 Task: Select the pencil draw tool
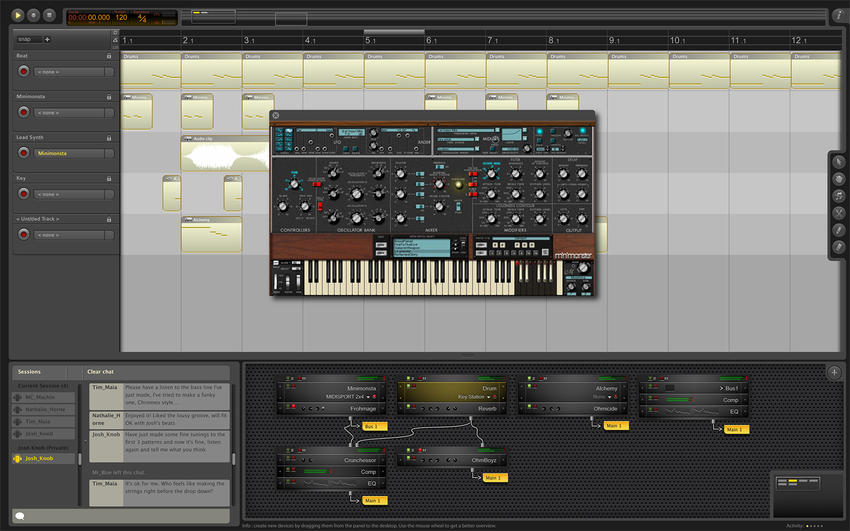[x=839, y=230]
